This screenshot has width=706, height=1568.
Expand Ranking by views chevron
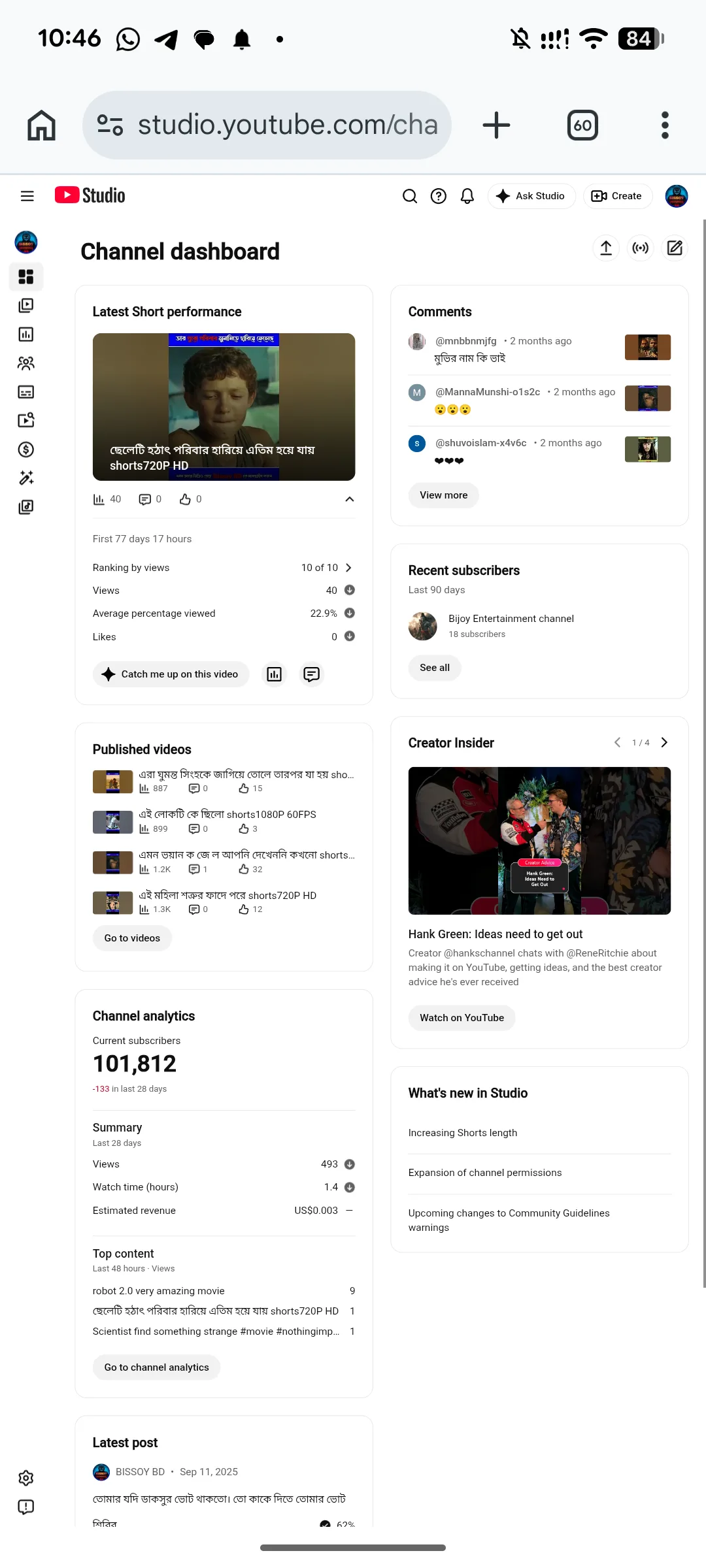click(x=348, y=568)
